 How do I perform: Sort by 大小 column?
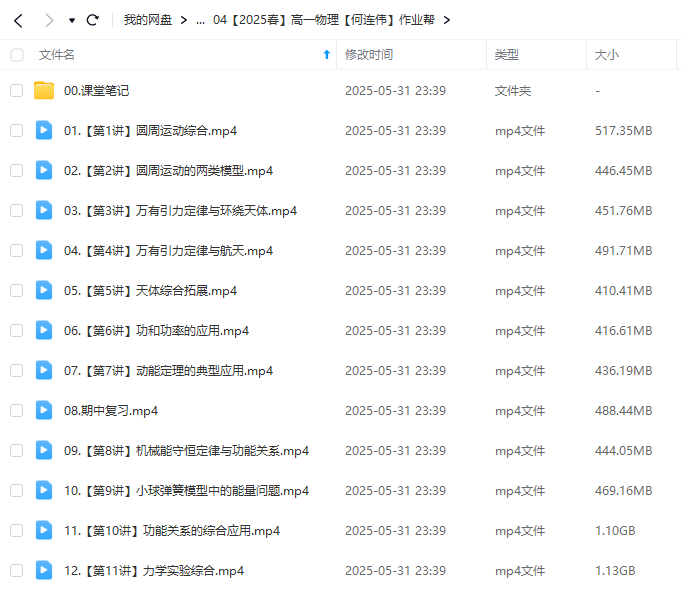606,55
